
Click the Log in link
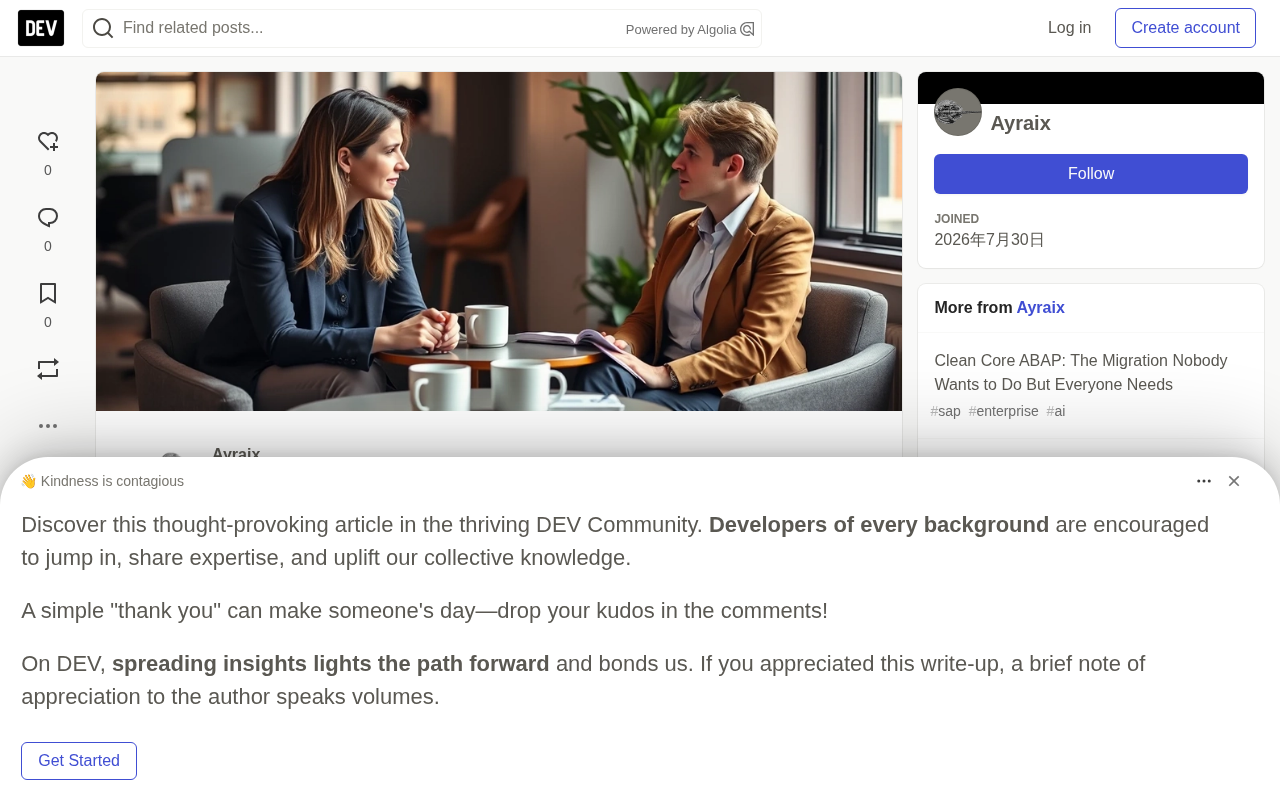(x=1070, y=28)
